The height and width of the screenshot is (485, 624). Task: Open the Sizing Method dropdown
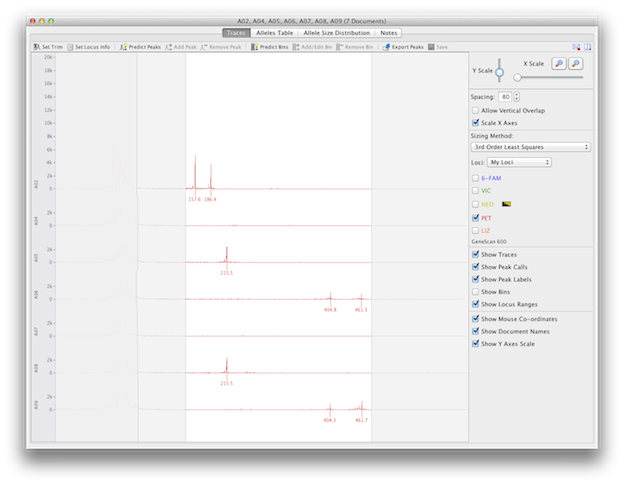(530, 147)
